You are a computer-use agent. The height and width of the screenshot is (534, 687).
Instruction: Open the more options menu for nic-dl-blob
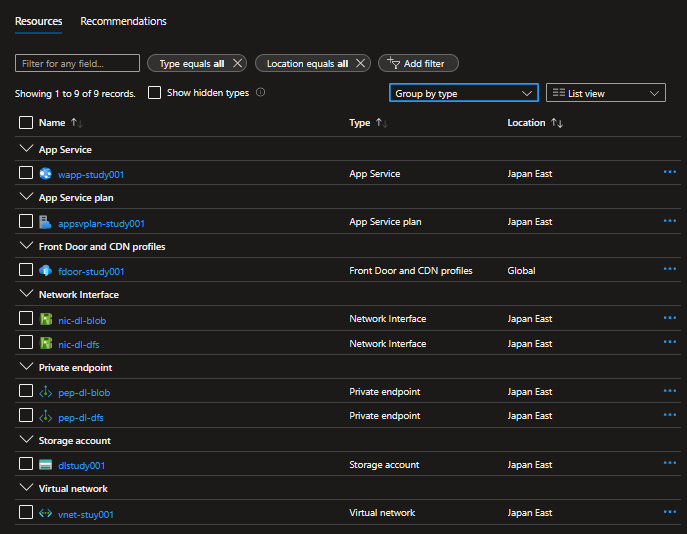tap(669, 318)
